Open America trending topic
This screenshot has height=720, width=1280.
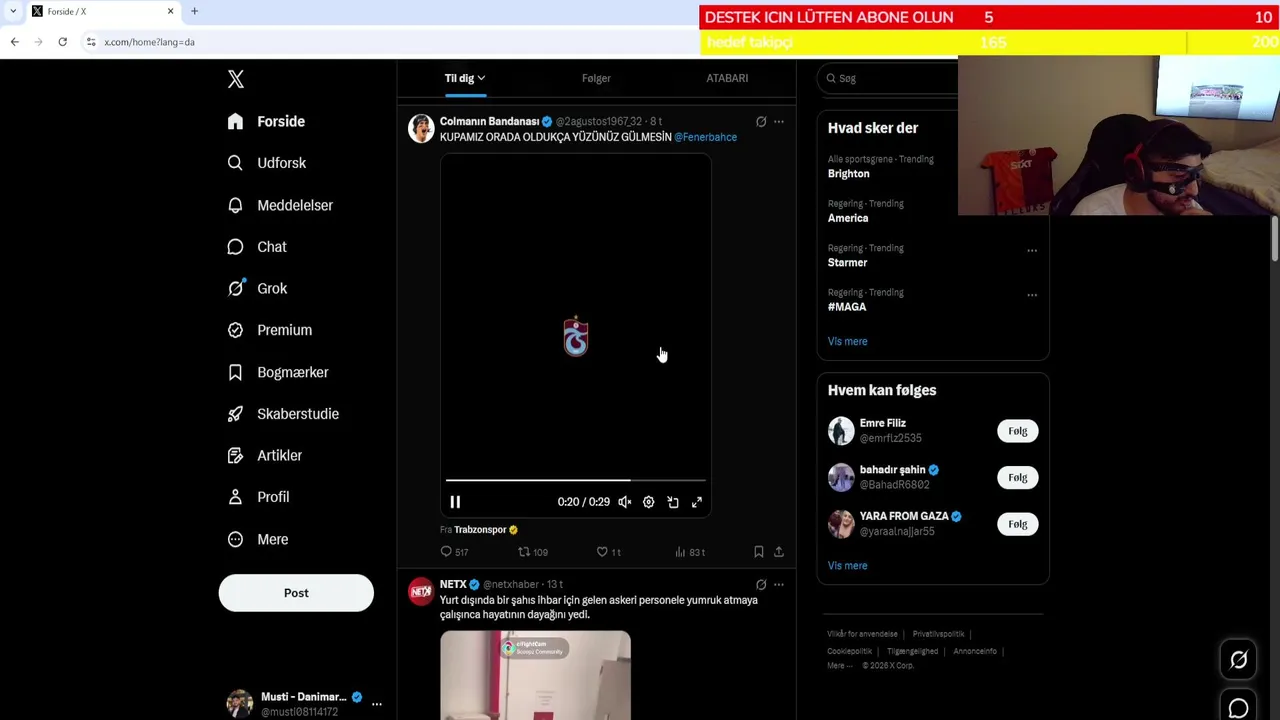(x=848, y=218)
